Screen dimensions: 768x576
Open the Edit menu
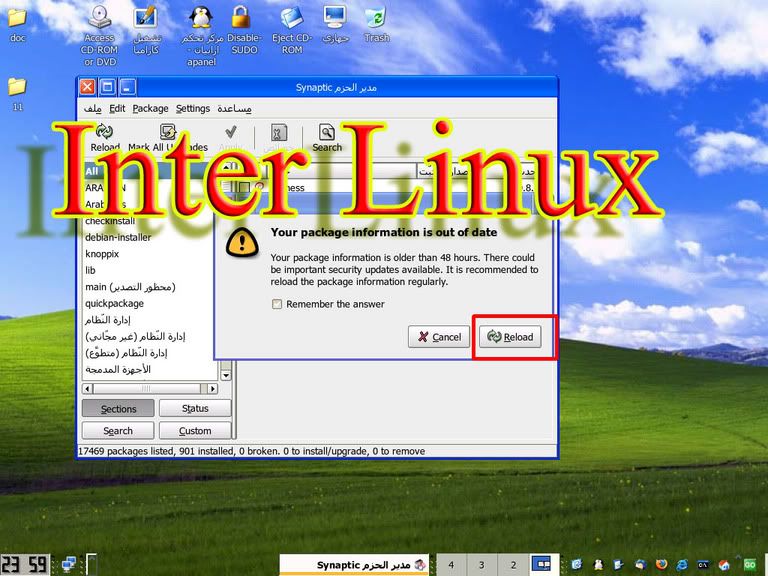click(117, 108)
